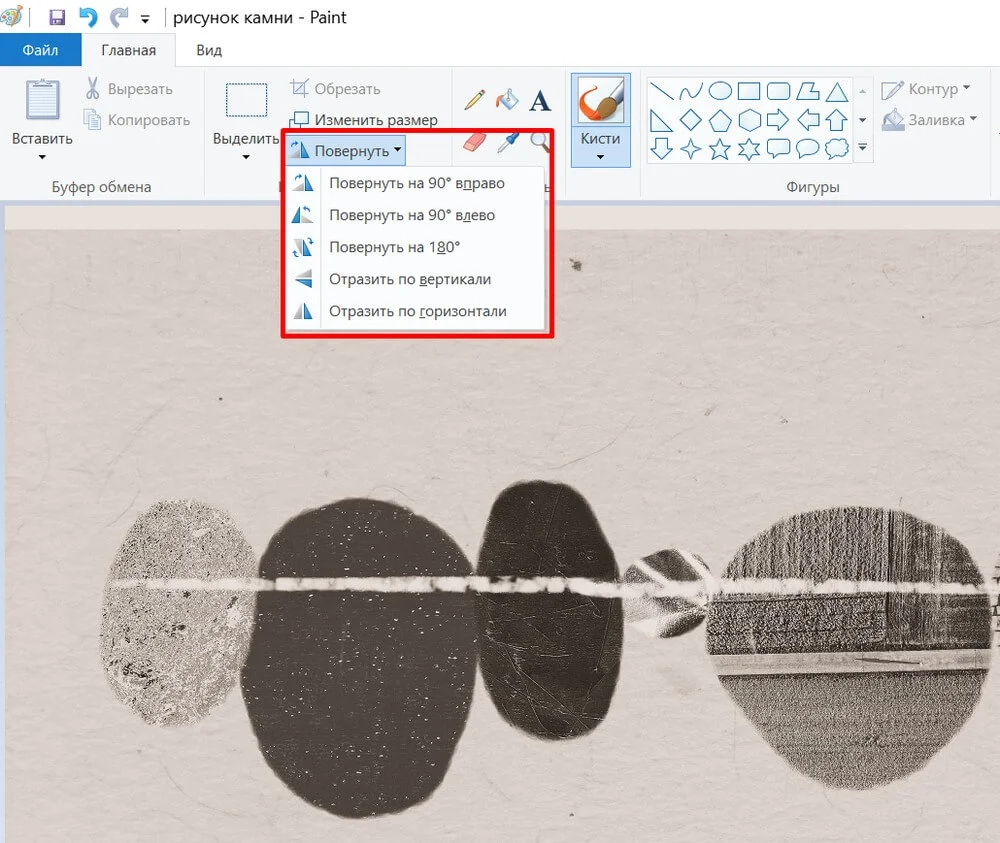Select the Text tool letter A
Screen dimensions: 1000x843
pyautogui.click(x=540, y=100)
